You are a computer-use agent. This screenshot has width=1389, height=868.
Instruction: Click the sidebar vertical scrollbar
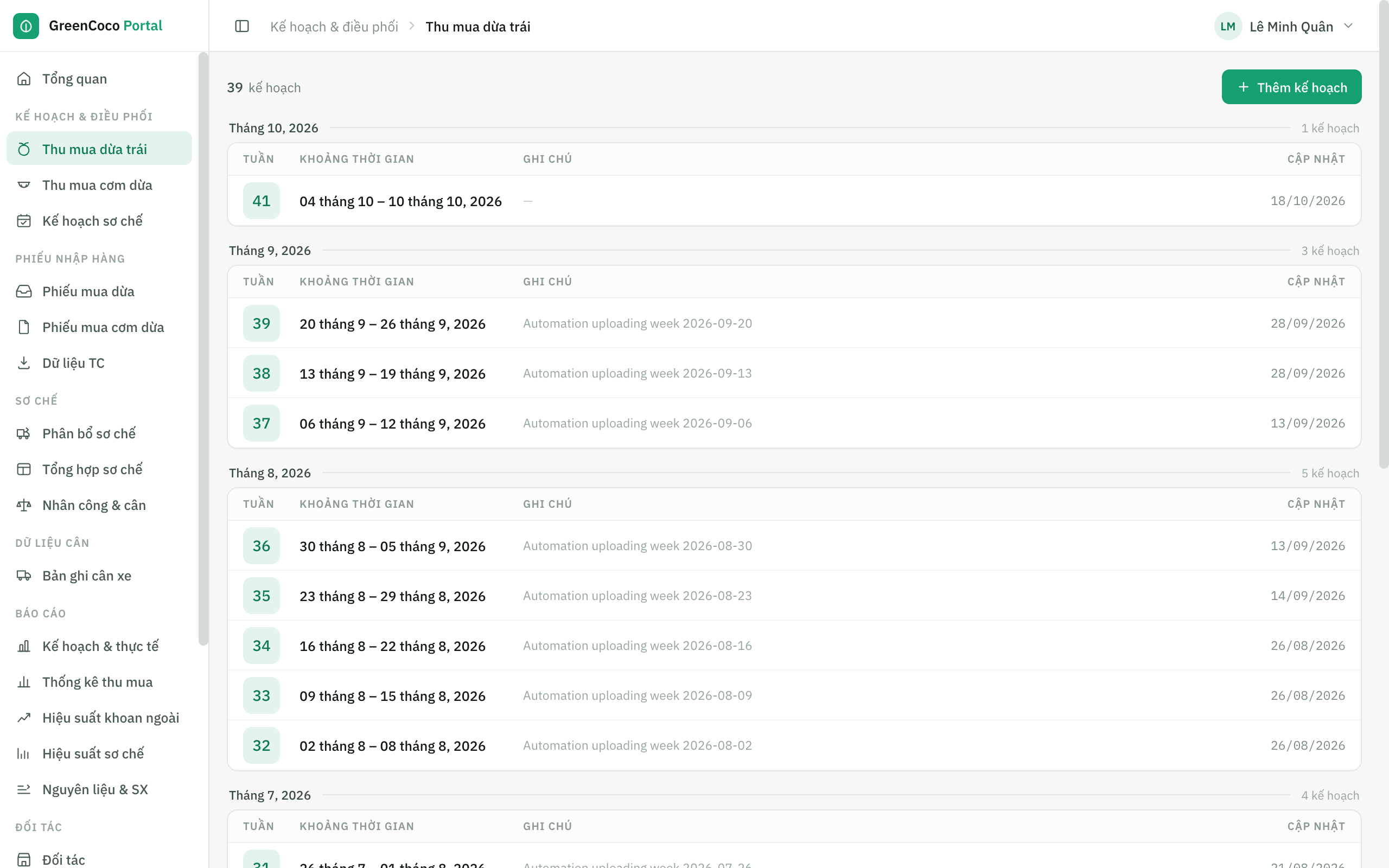[x=203, y=348]
